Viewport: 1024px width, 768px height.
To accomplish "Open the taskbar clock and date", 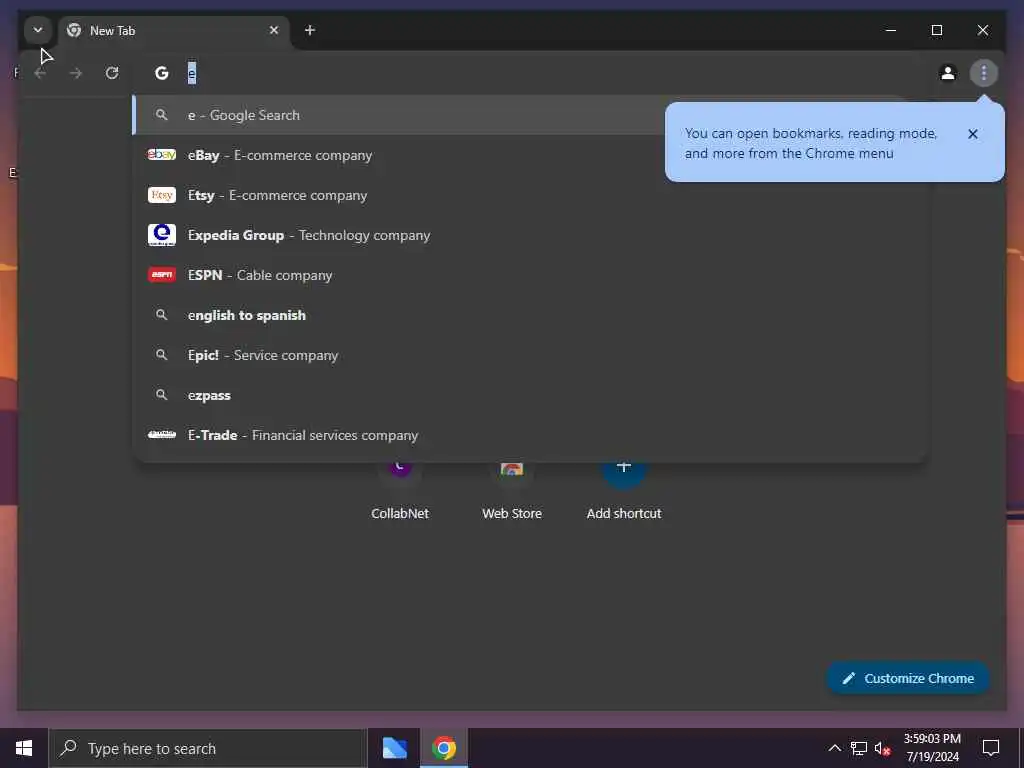I will pos(932,748).
